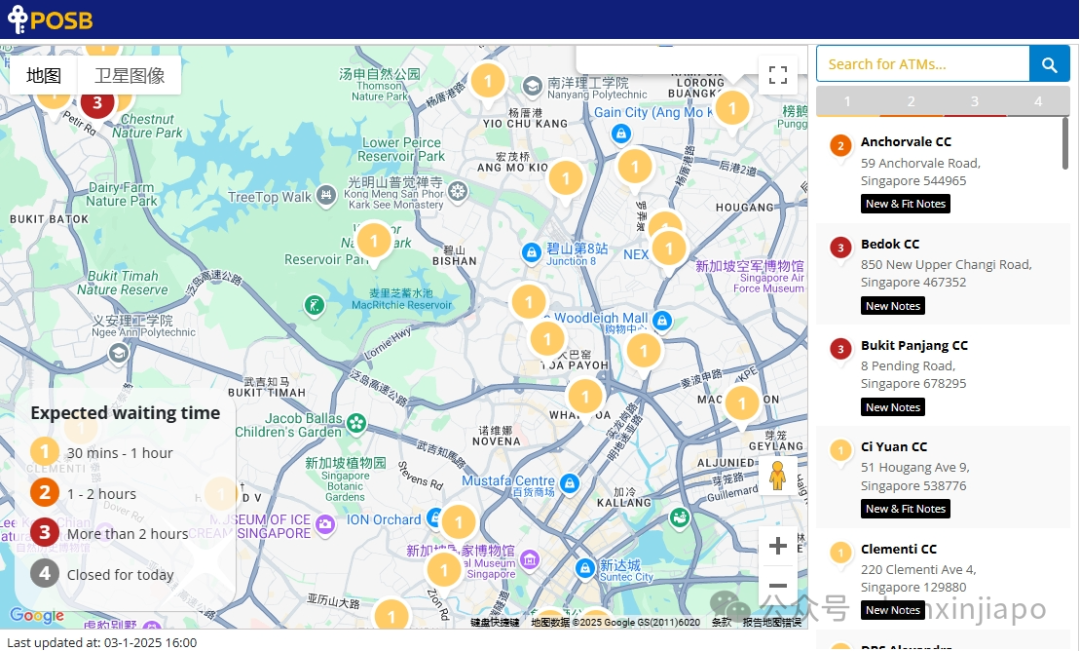Screen dimensions: 1080x651
Task: Click yellow marker near Thomson Nature Park
Action: [x=488, y=83]
